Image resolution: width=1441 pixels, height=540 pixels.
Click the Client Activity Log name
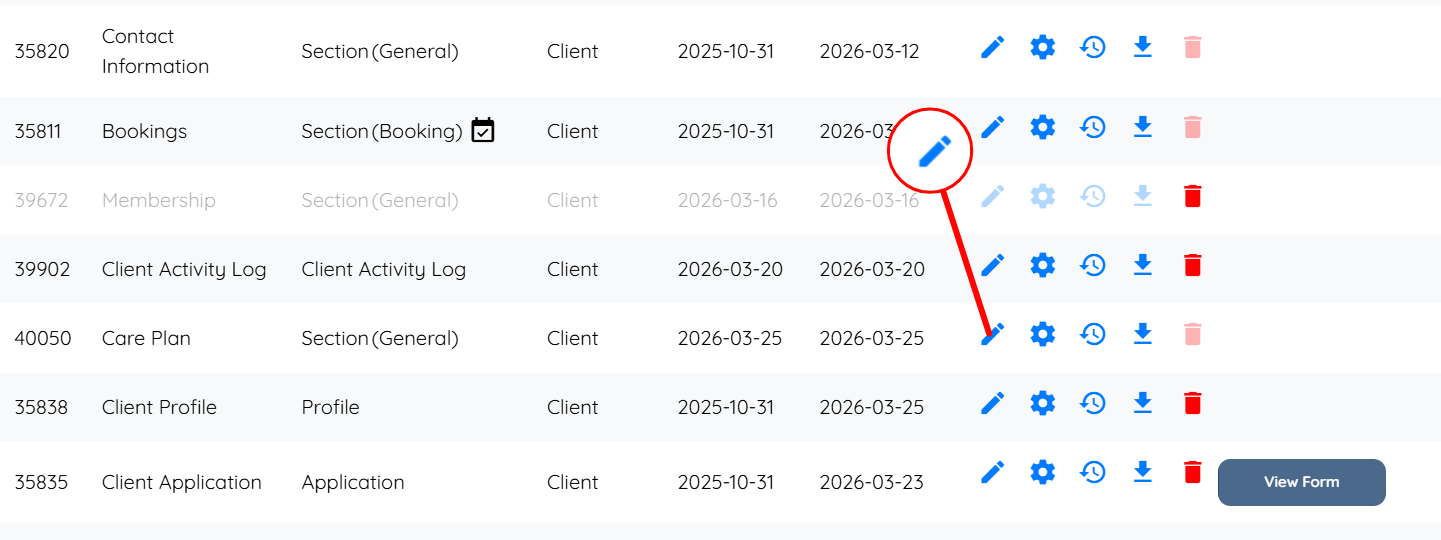[x=184, y=269]
